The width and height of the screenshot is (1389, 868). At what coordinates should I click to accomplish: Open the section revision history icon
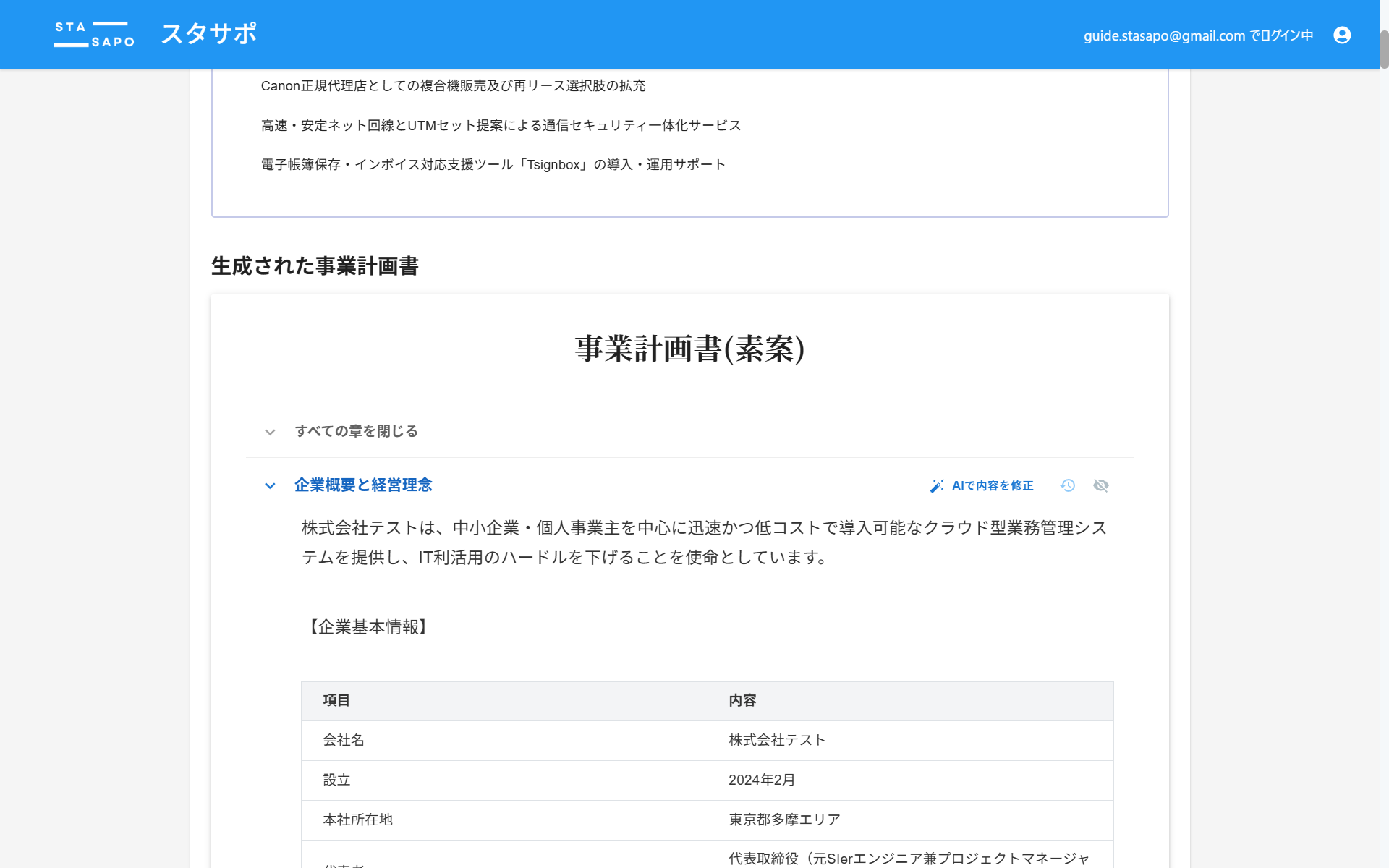1068,485
